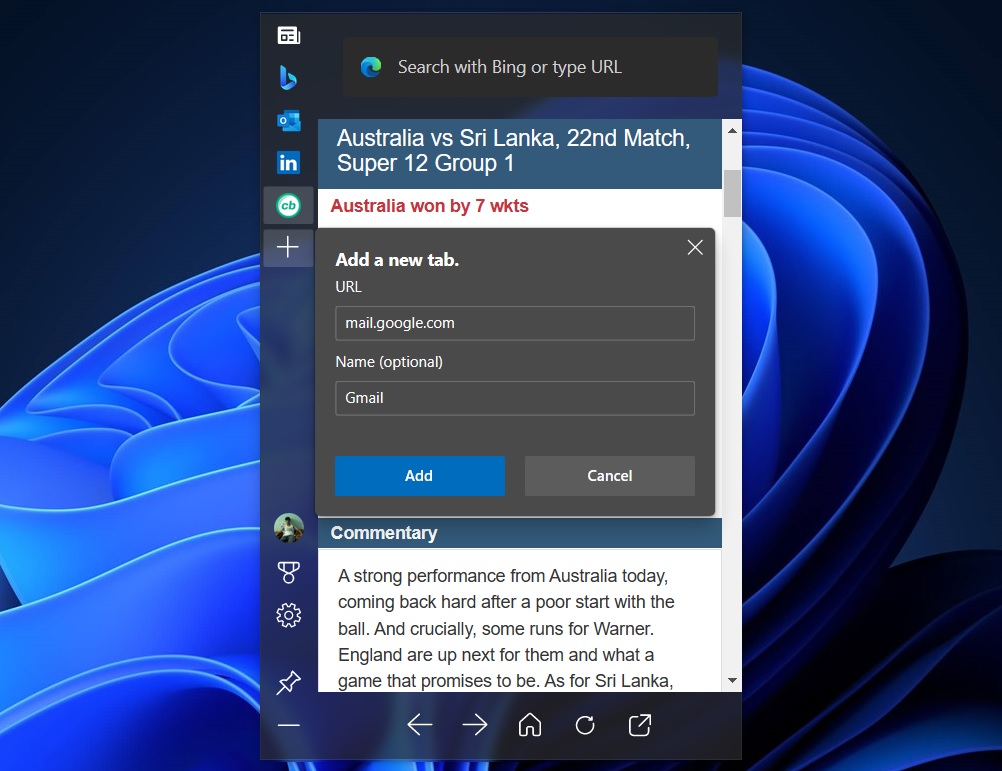Open the news feed sidebar tab
The height and width of the screenshot is (771, 1002).
coord(288,34)
